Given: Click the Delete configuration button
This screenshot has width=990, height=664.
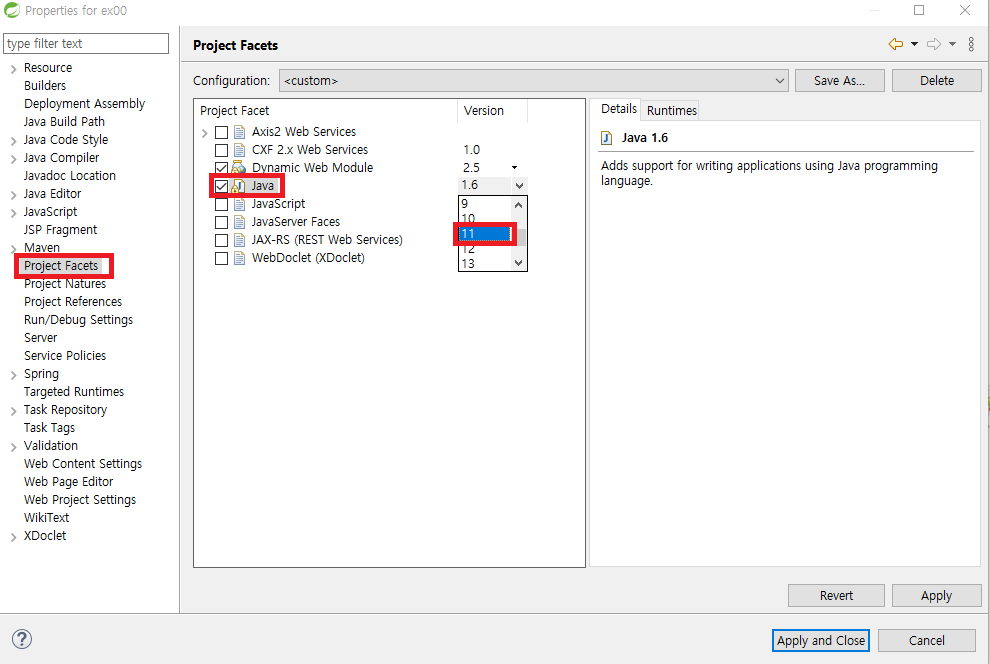Looking at the screenshot, I should (x=936, y=81).
